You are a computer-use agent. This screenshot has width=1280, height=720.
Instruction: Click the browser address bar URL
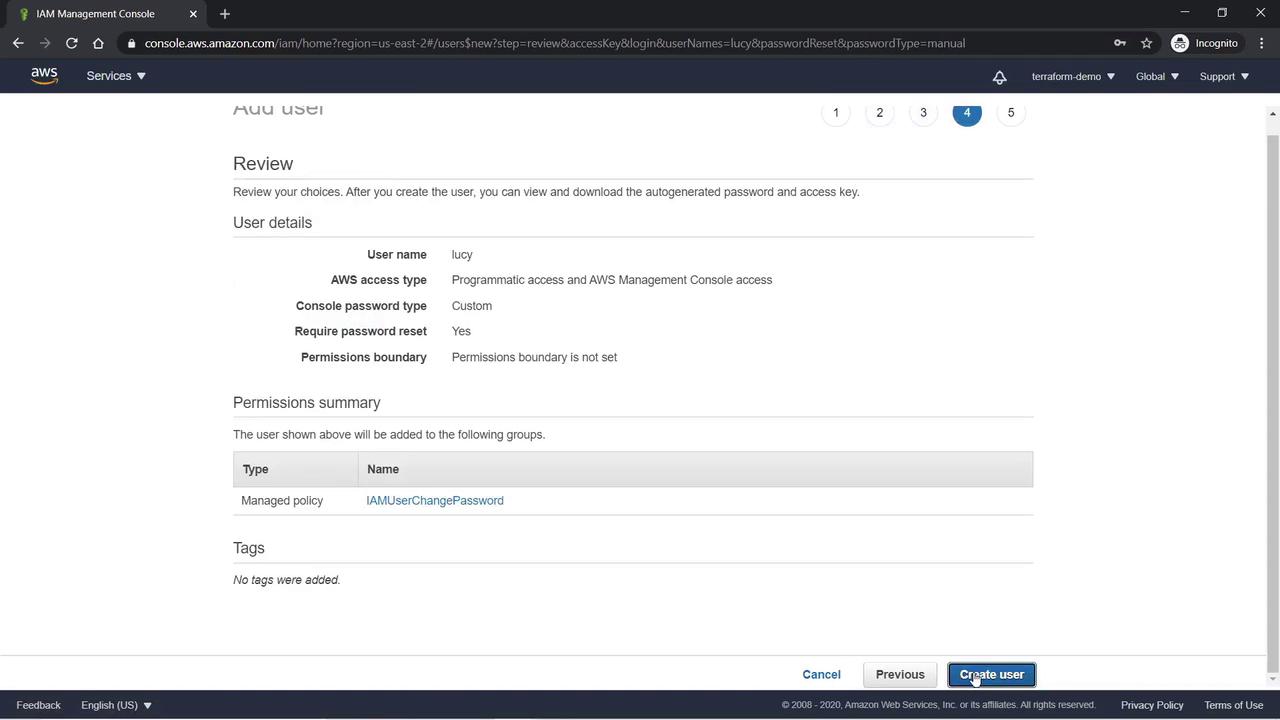[x=554, y=43]
